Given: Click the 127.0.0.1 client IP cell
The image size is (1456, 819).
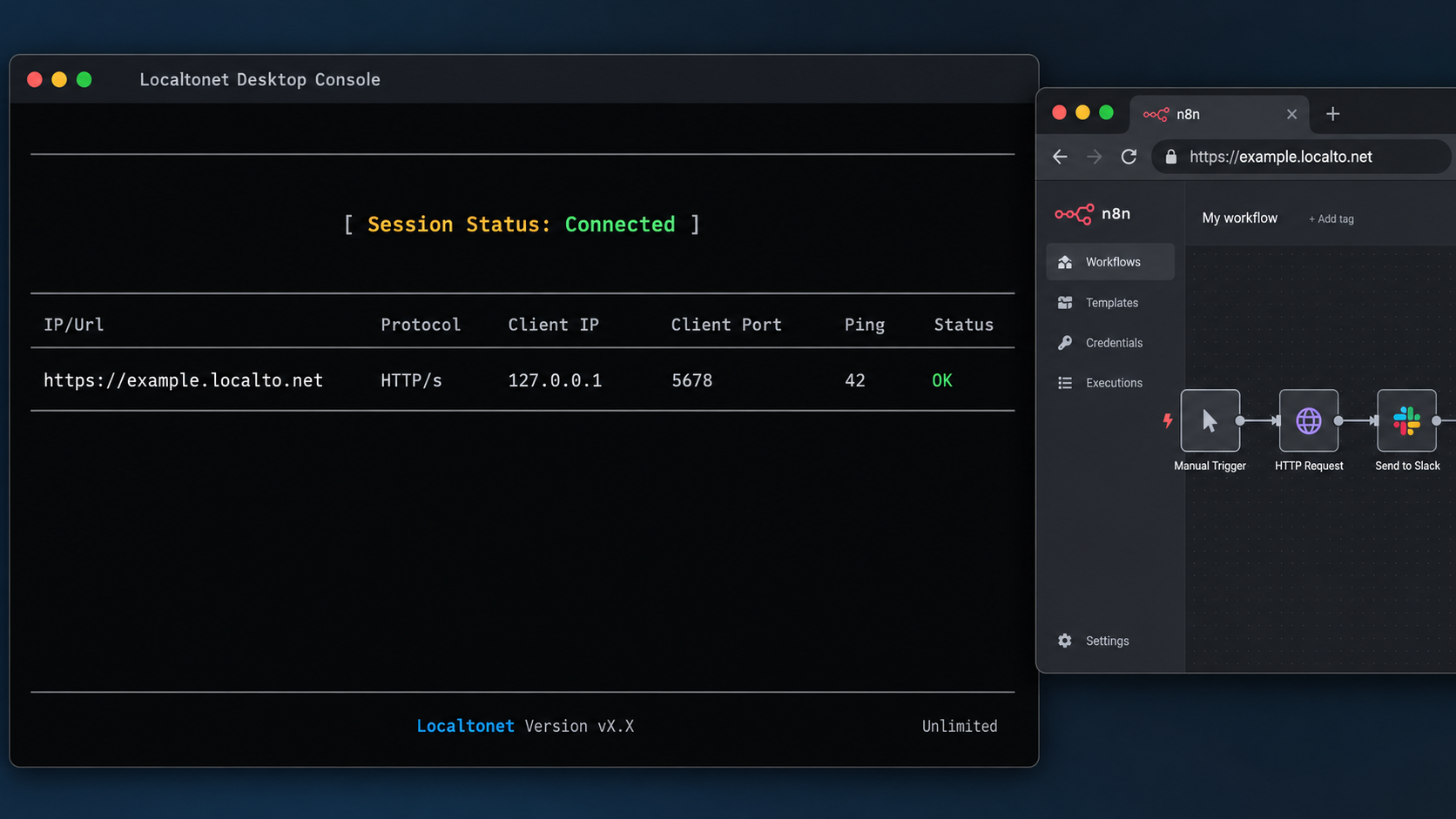Looking at the screenshot, I should coord(555,380).
